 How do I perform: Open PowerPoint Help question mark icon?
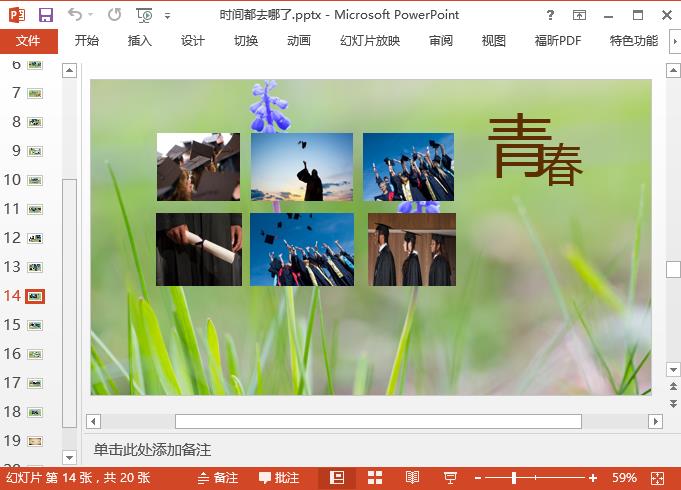(550, 15)
